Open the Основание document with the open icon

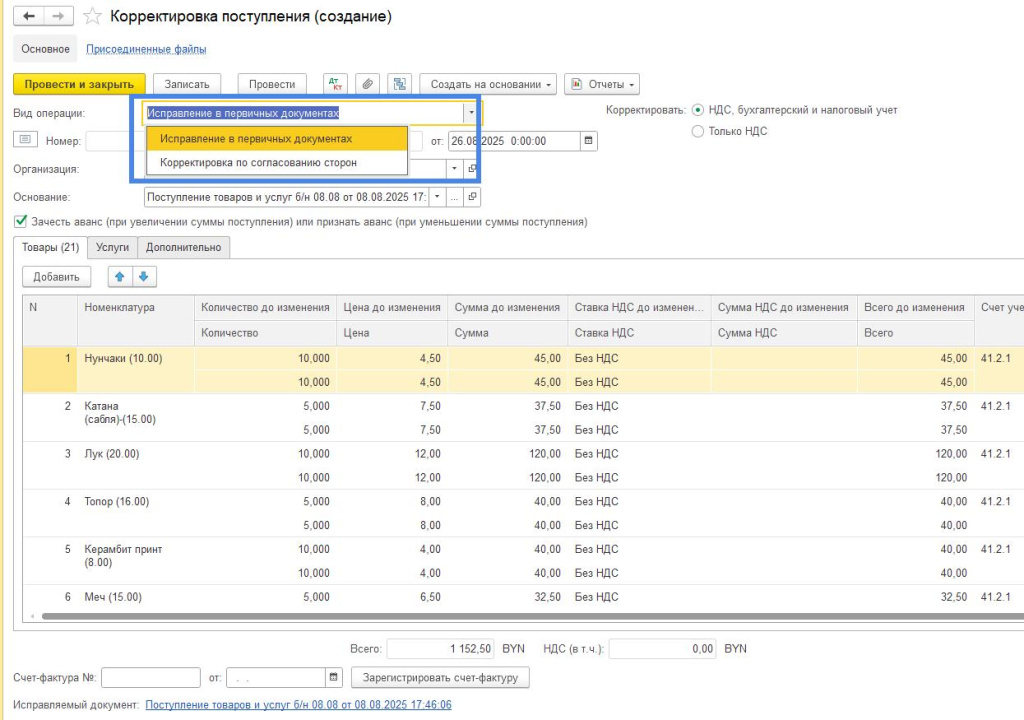[x=473, y=197]
